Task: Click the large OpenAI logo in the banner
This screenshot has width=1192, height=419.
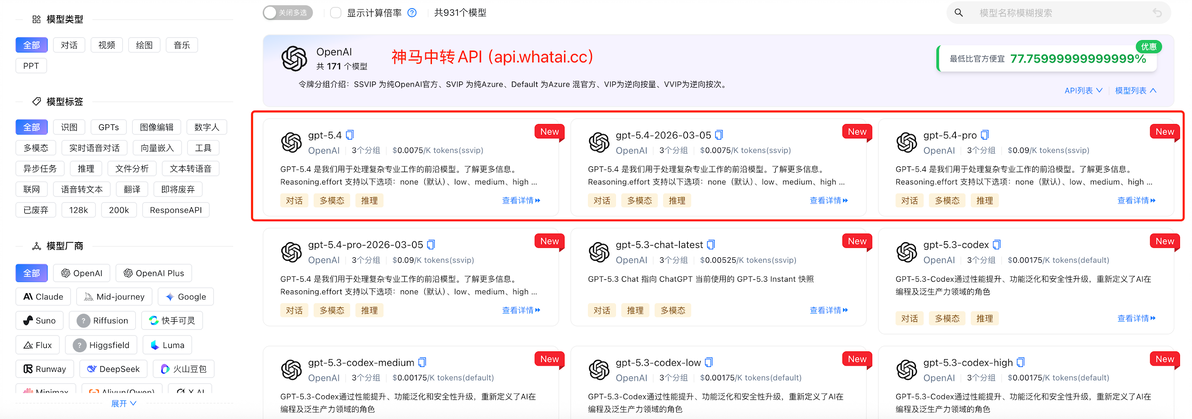Action: pyautogui.click(x=293, y=59)
